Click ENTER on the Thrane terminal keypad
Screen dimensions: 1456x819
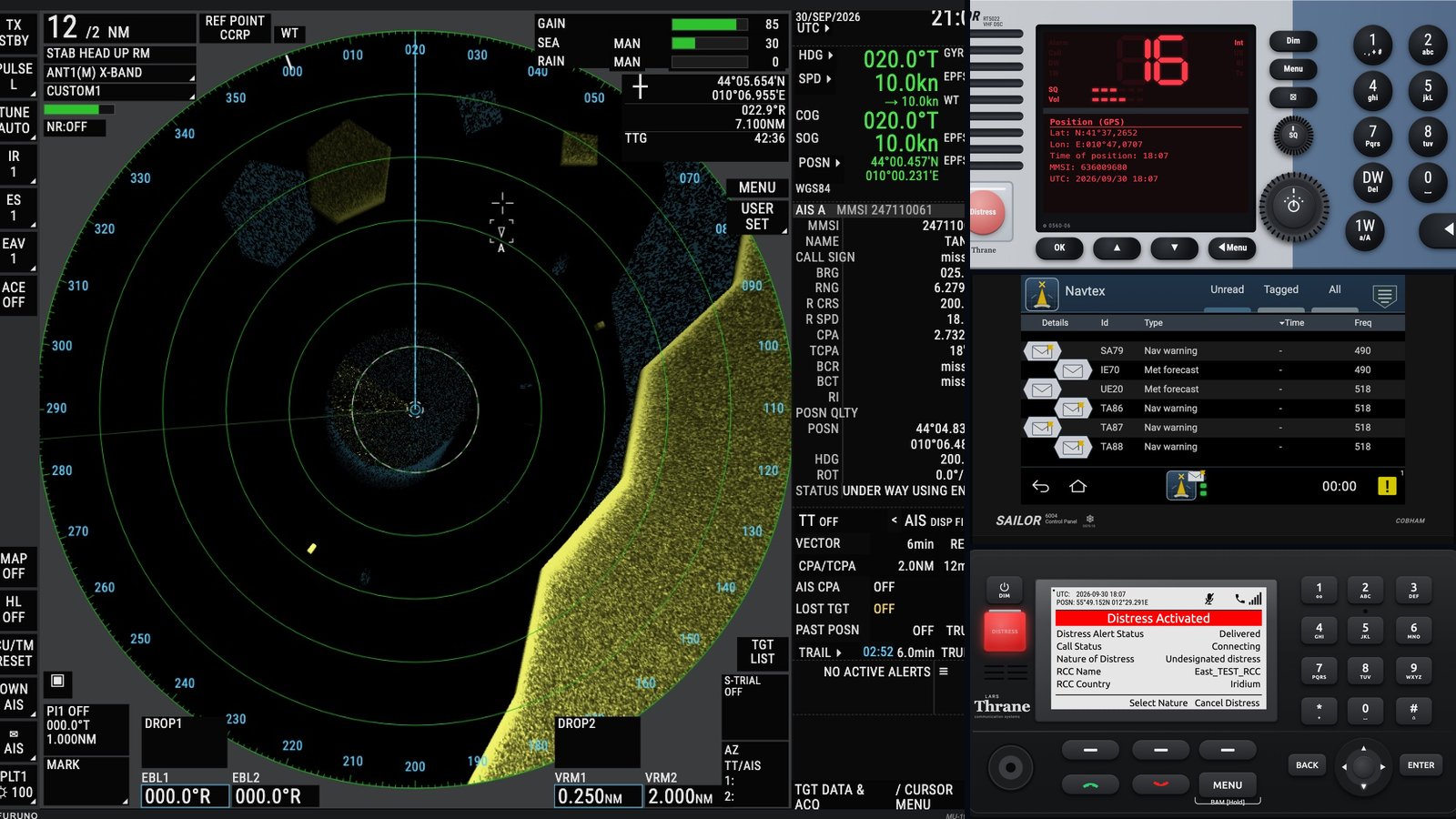(x=1421, y=765)
